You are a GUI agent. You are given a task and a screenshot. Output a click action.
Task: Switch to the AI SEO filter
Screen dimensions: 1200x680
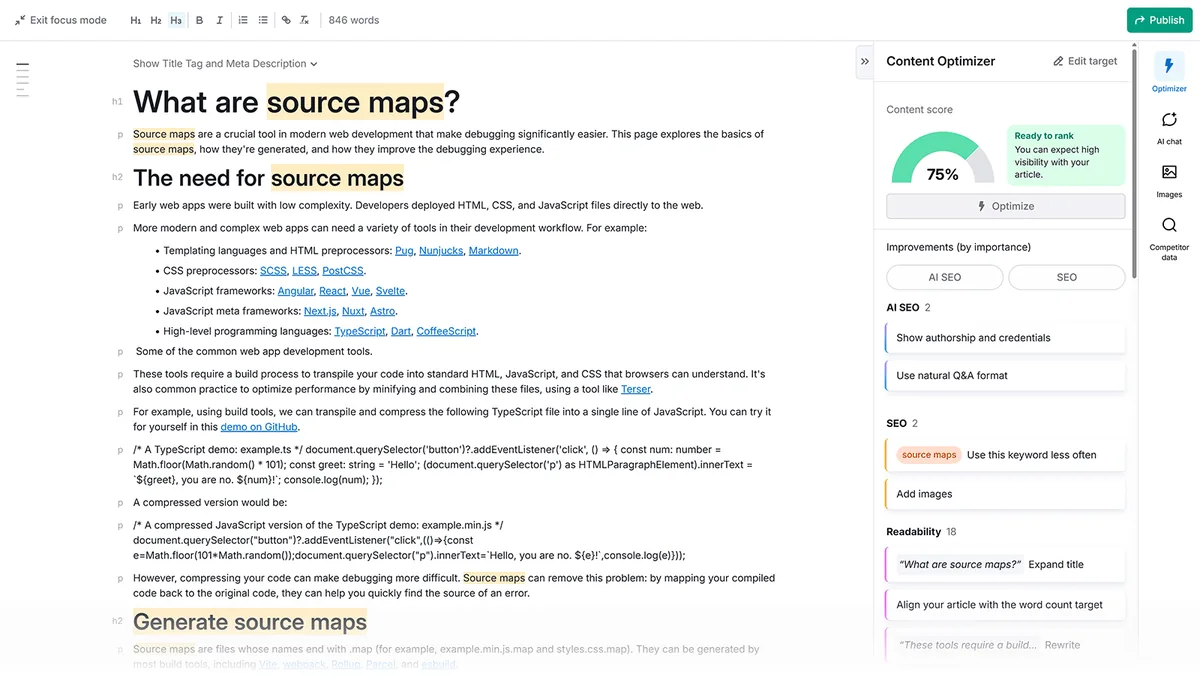pos(945,277)
